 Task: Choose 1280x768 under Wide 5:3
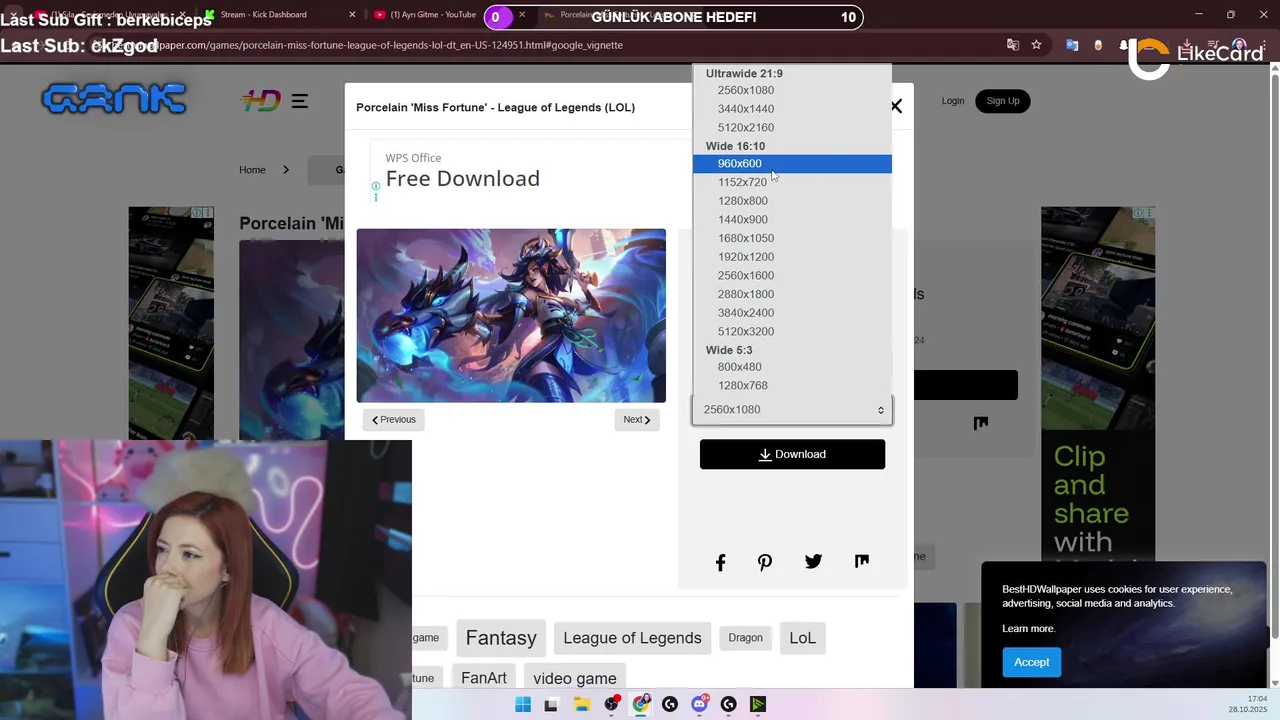(x=792, y=386)
